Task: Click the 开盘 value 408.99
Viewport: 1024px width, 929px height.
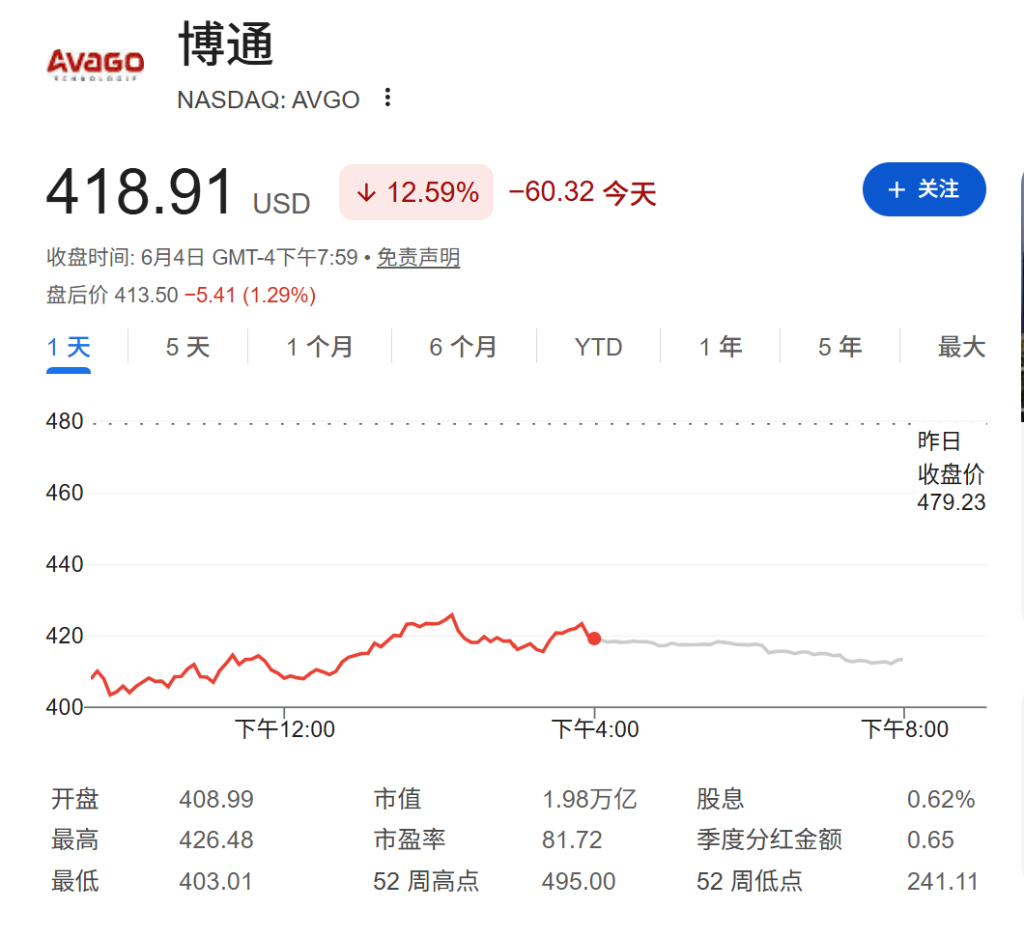Action: point(216,799)
